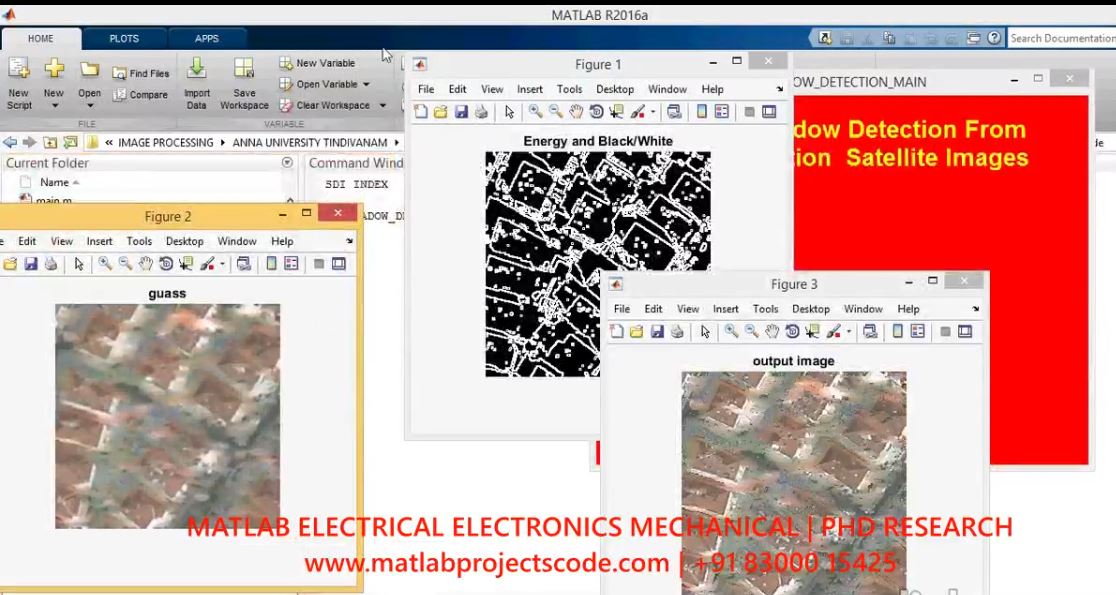Image resolution: width=1116 pixels, height=595 pixels.
Task: Click the Save Workspace icon
Action: [244, 69]
